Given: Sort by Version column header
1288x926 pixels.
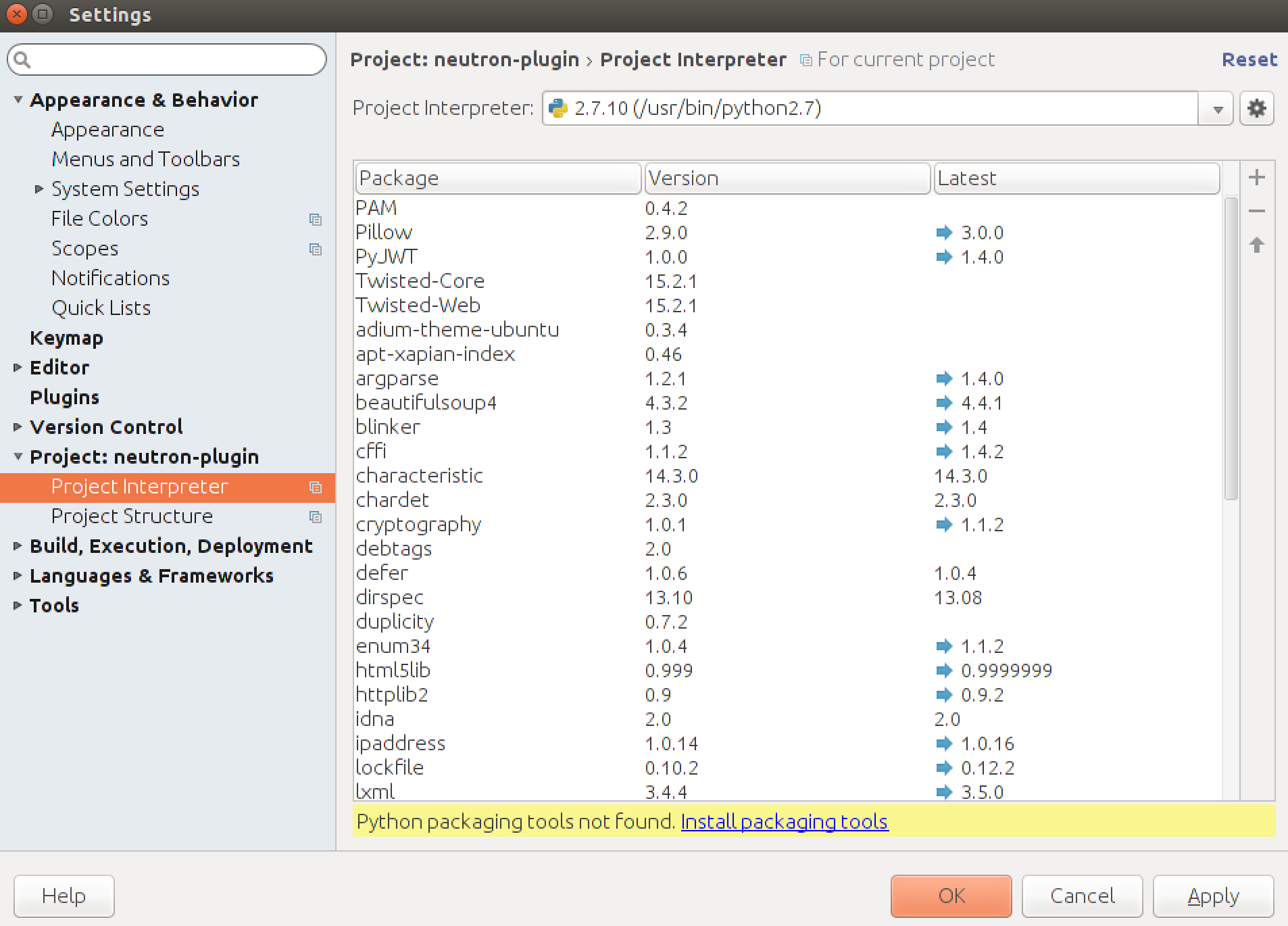Looking at the screenshot, I should click(x=787, y=178).
